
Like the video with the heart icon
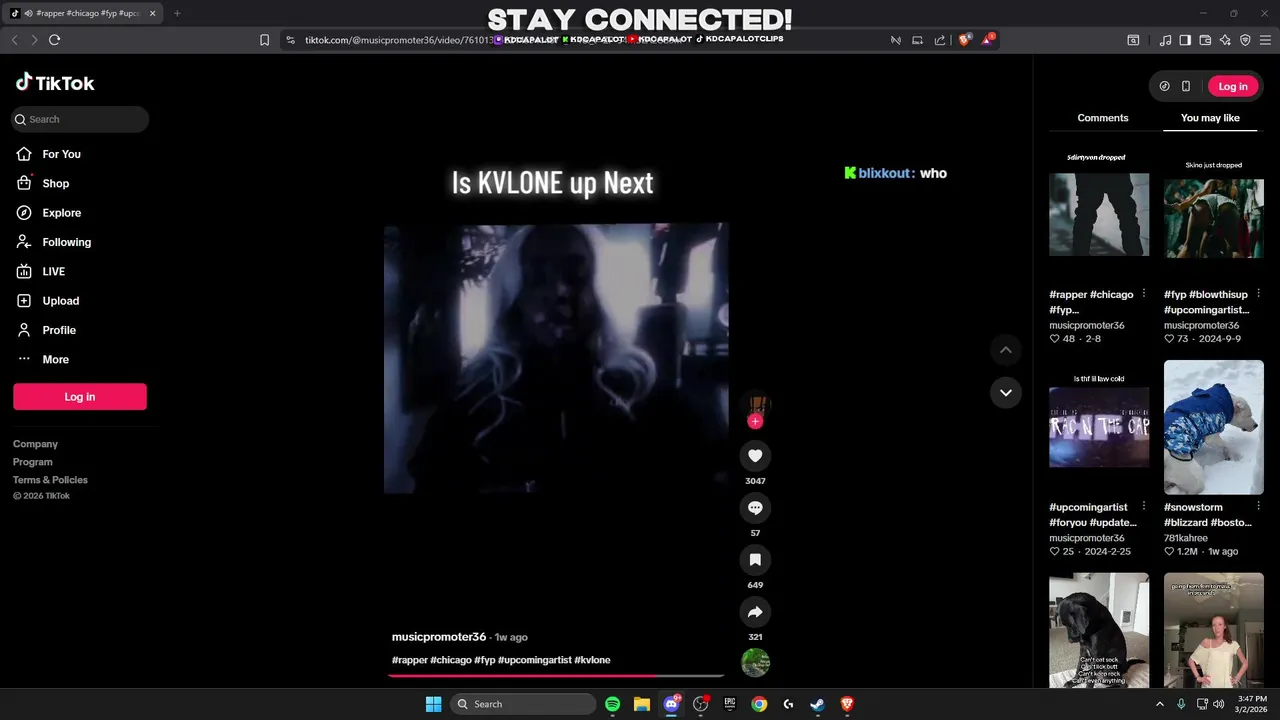point(755,456)
